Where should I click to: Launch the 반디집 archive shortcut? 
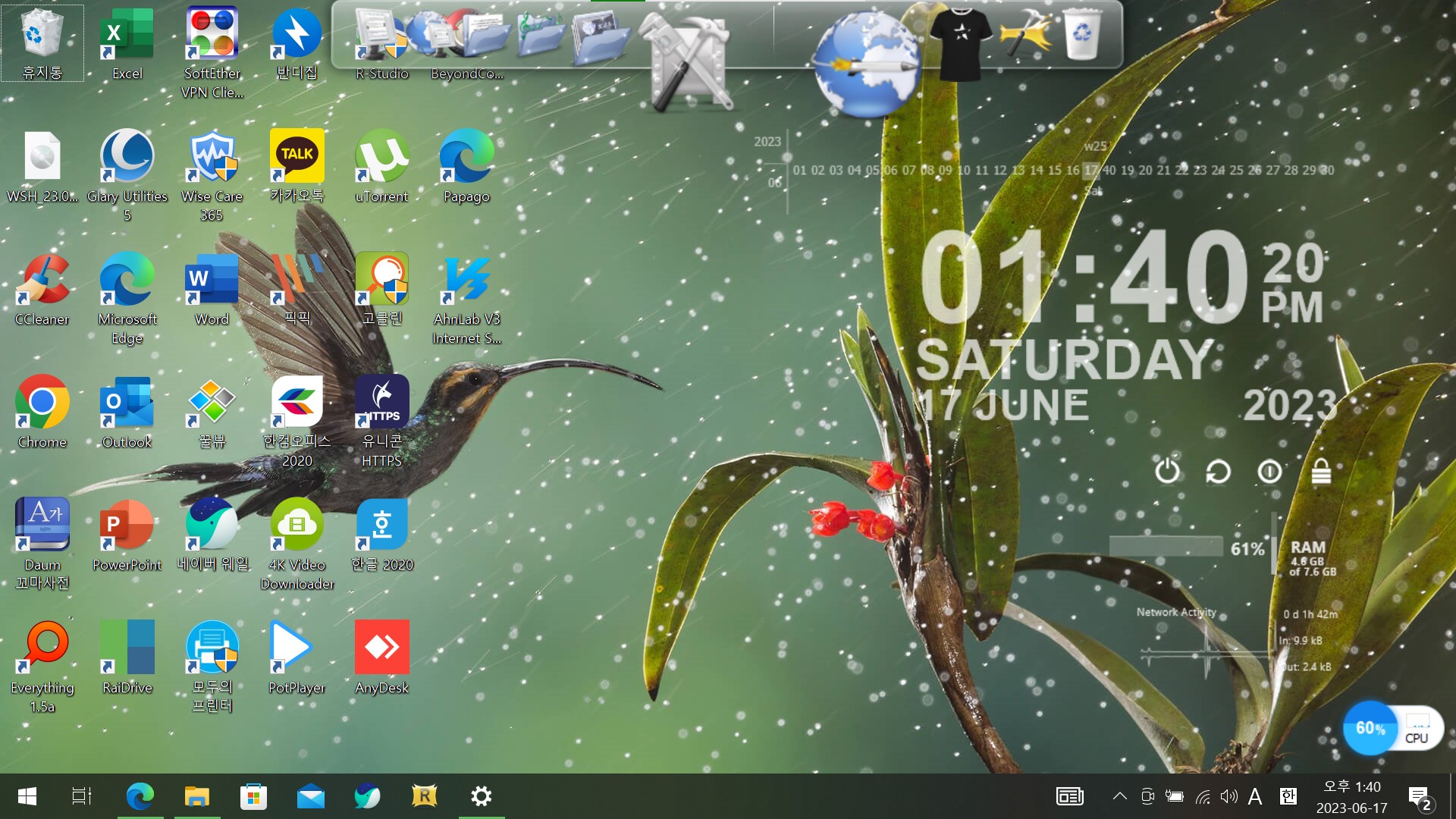click(x=297, y=44)
